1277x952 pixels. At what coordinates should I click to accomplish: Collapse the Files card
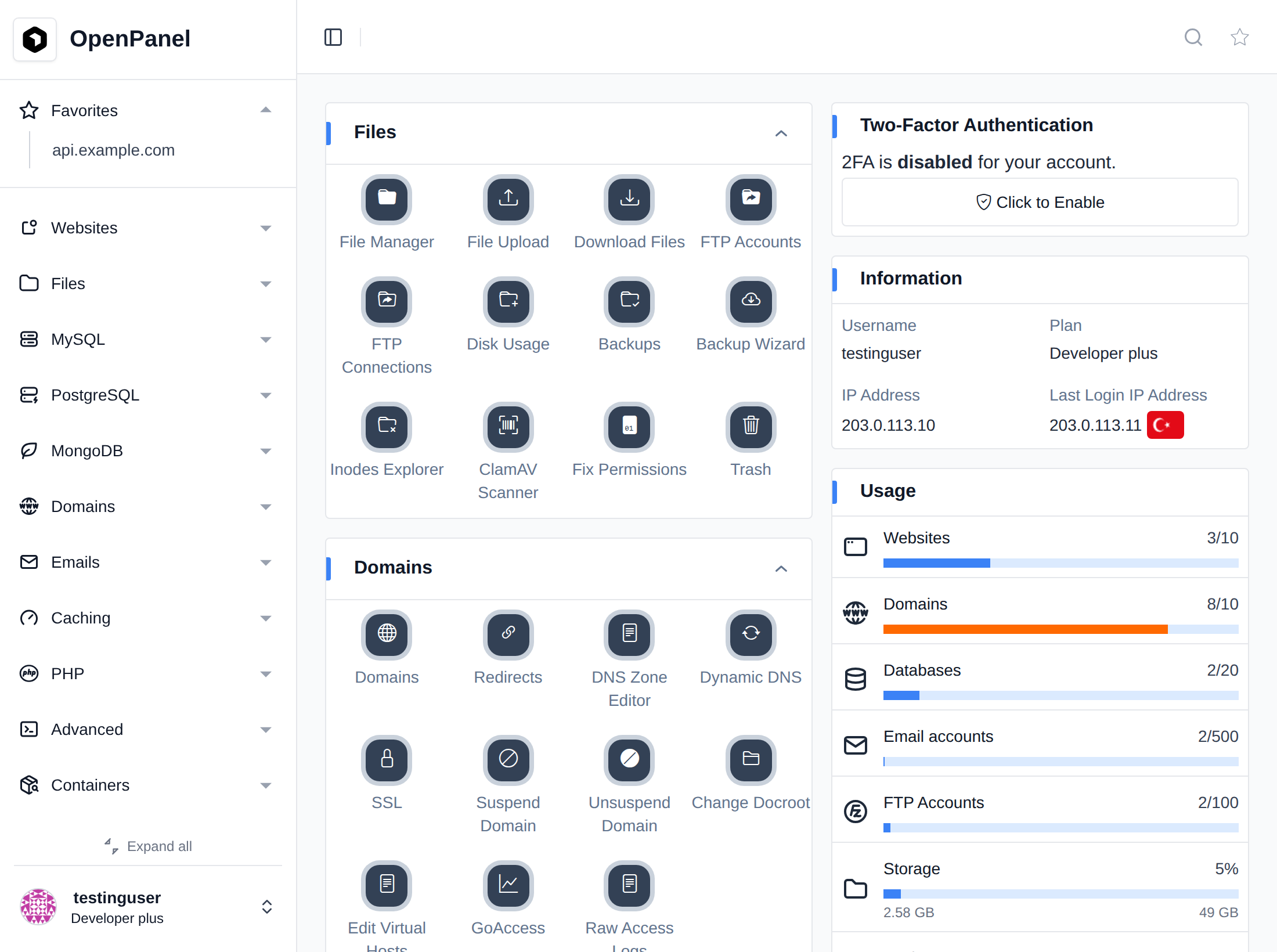point(781,134)
